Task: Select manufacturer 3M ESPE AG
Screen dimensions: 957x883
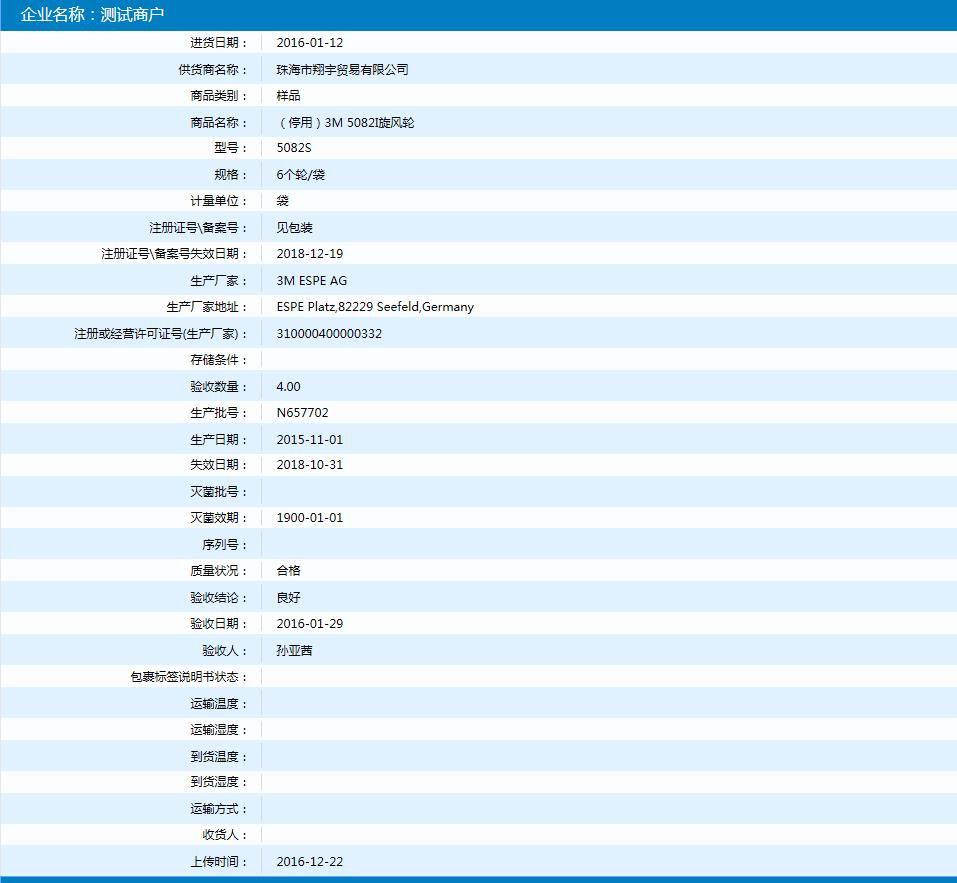Action: 311,281
